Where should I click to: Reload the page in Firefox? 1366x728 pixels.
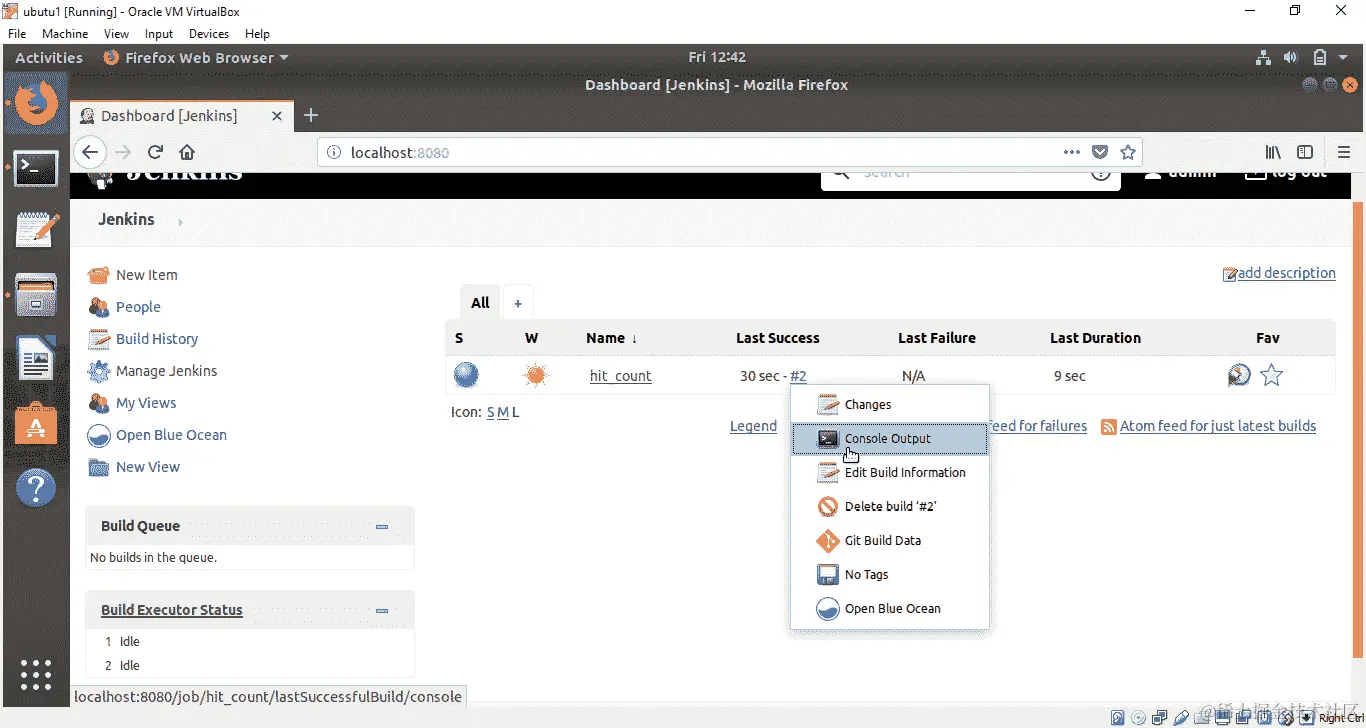point(155,152)
